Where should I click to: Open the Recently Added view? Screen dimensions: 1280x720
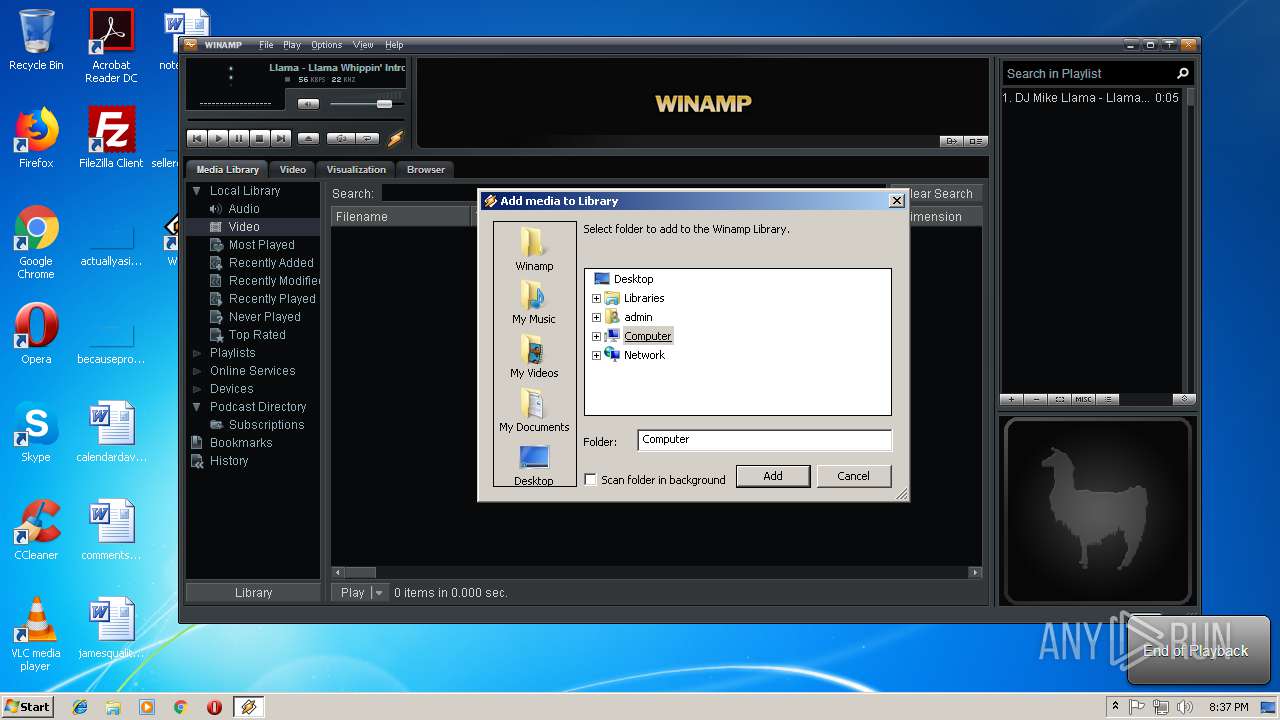click(x=271, y=263)
